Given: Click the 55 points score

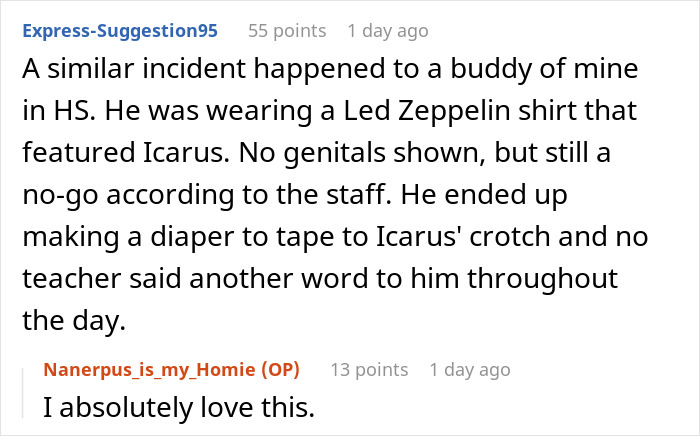Looking at the screenshot, I should click(287, 31).
